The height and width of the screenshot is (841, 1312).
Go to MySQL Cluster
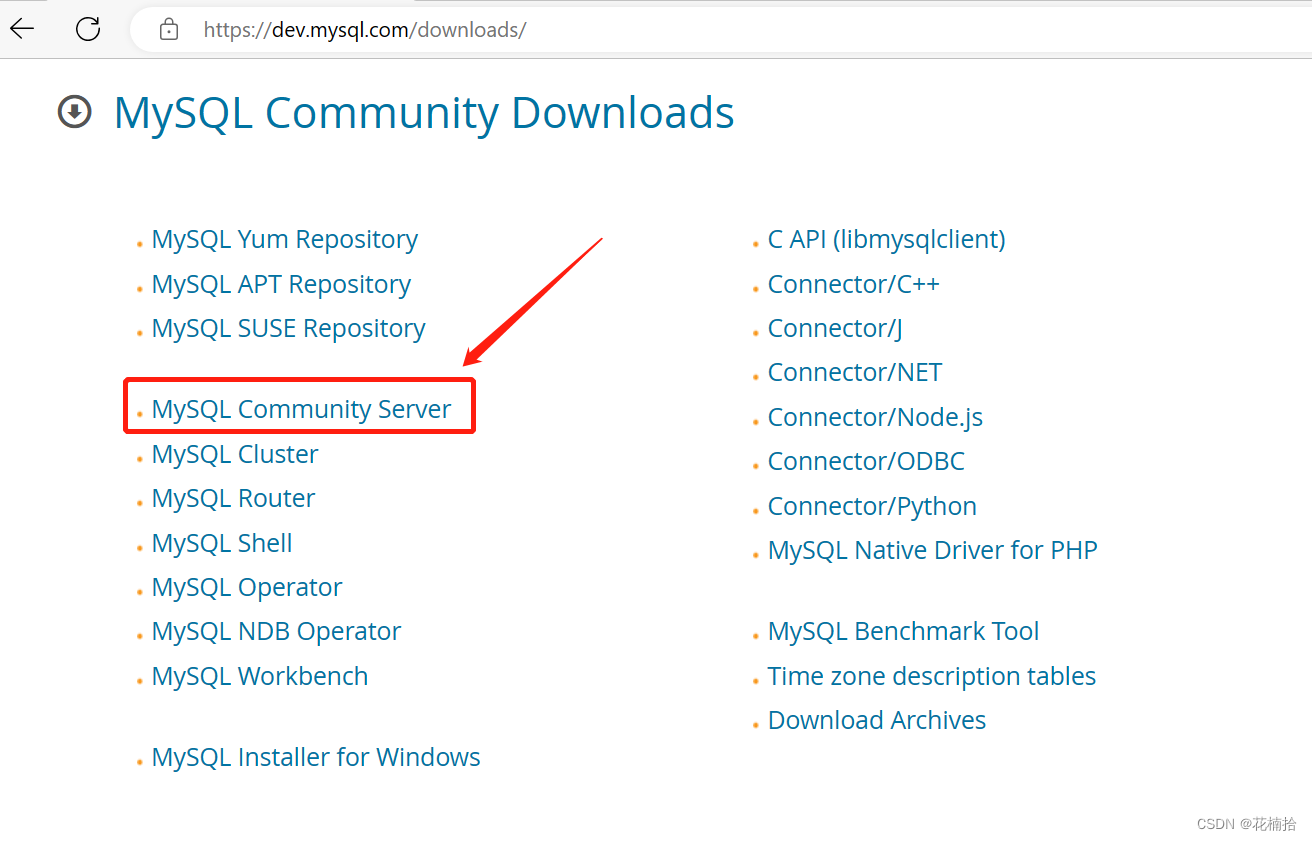coord(235,454)
